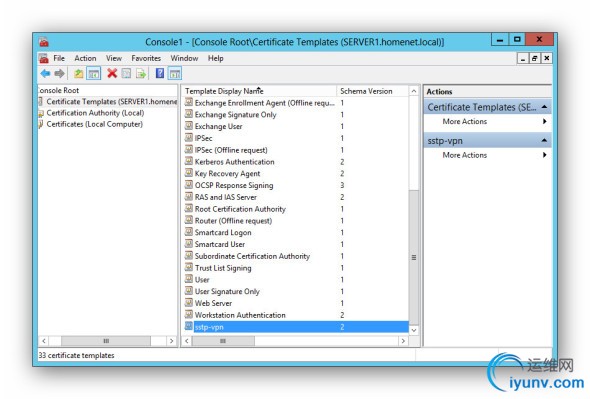Open the View menu

pyautogui.click(x=114, y=58)
